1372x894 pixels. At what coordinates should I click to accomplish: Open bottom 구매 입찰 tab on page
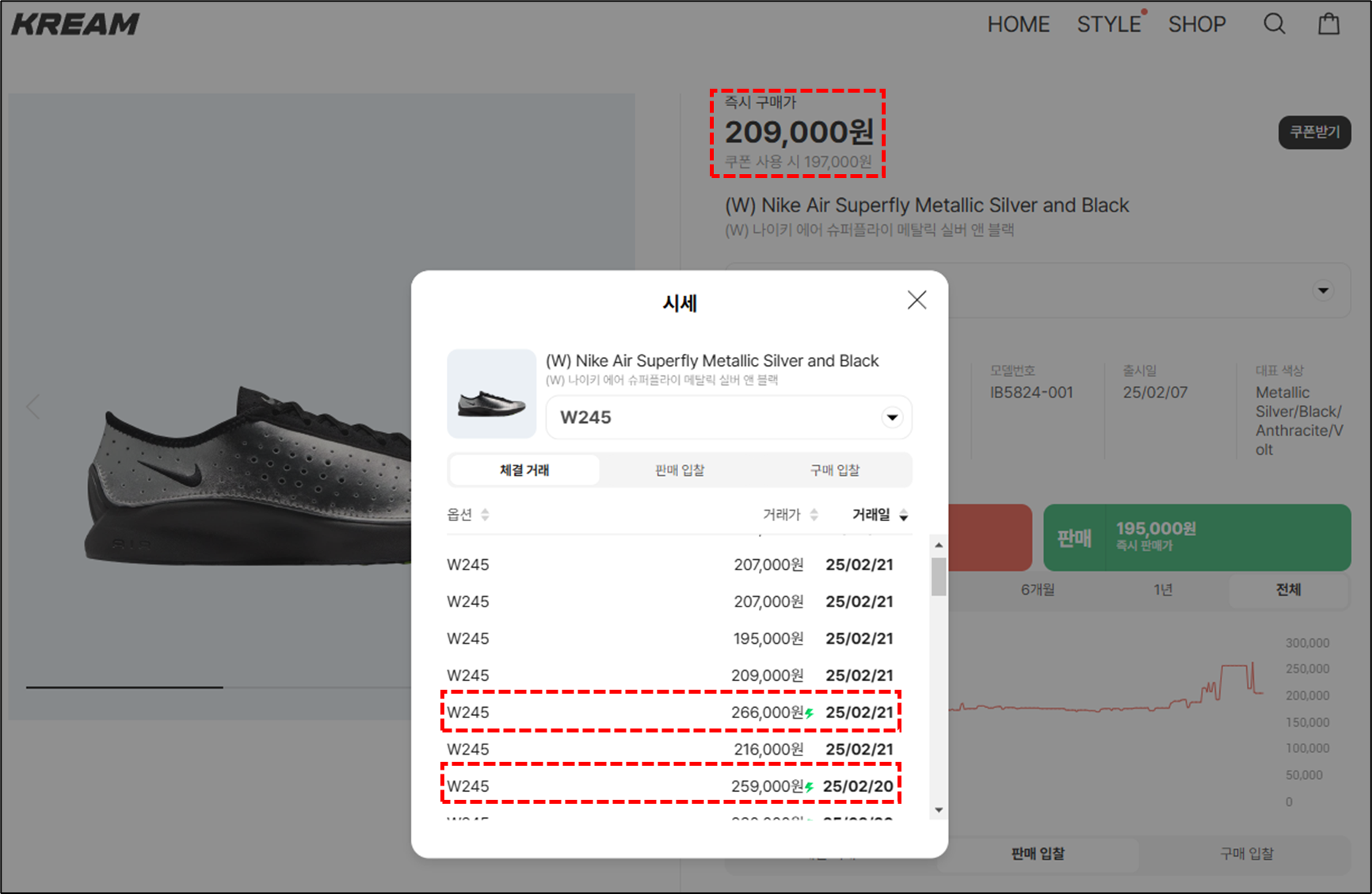[x=1247, y=854]
